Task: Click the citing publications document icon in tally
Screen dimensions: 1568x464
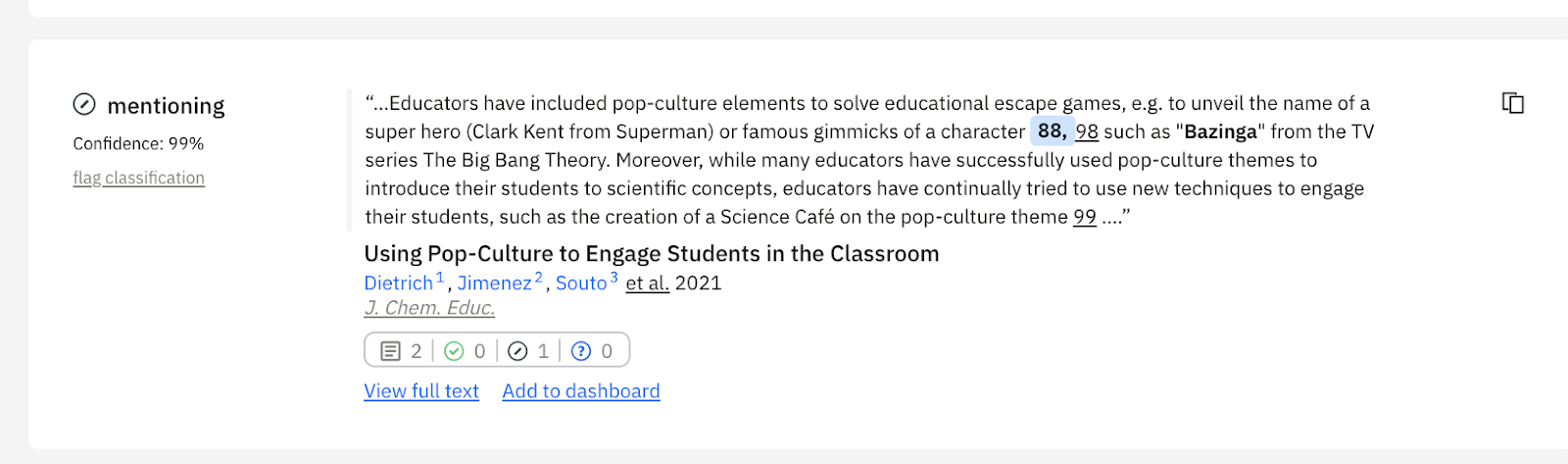Action: [x=390, y=351]
